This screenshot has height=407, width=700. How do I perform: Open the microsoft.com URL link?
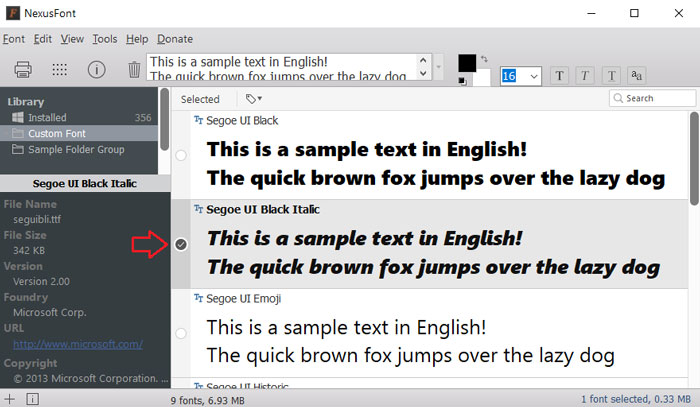[x=78, y=344]
